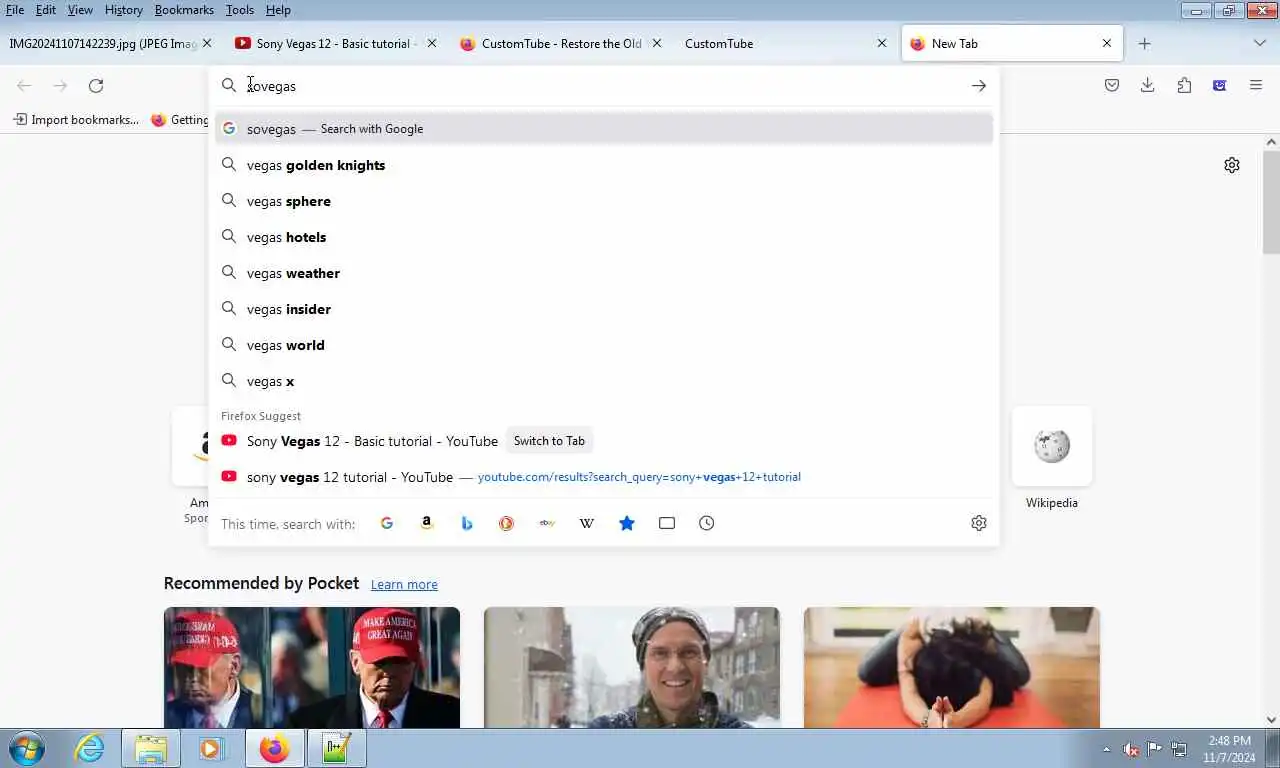Search this time with Google icon

pyautogui.click(x=387, y=523)
